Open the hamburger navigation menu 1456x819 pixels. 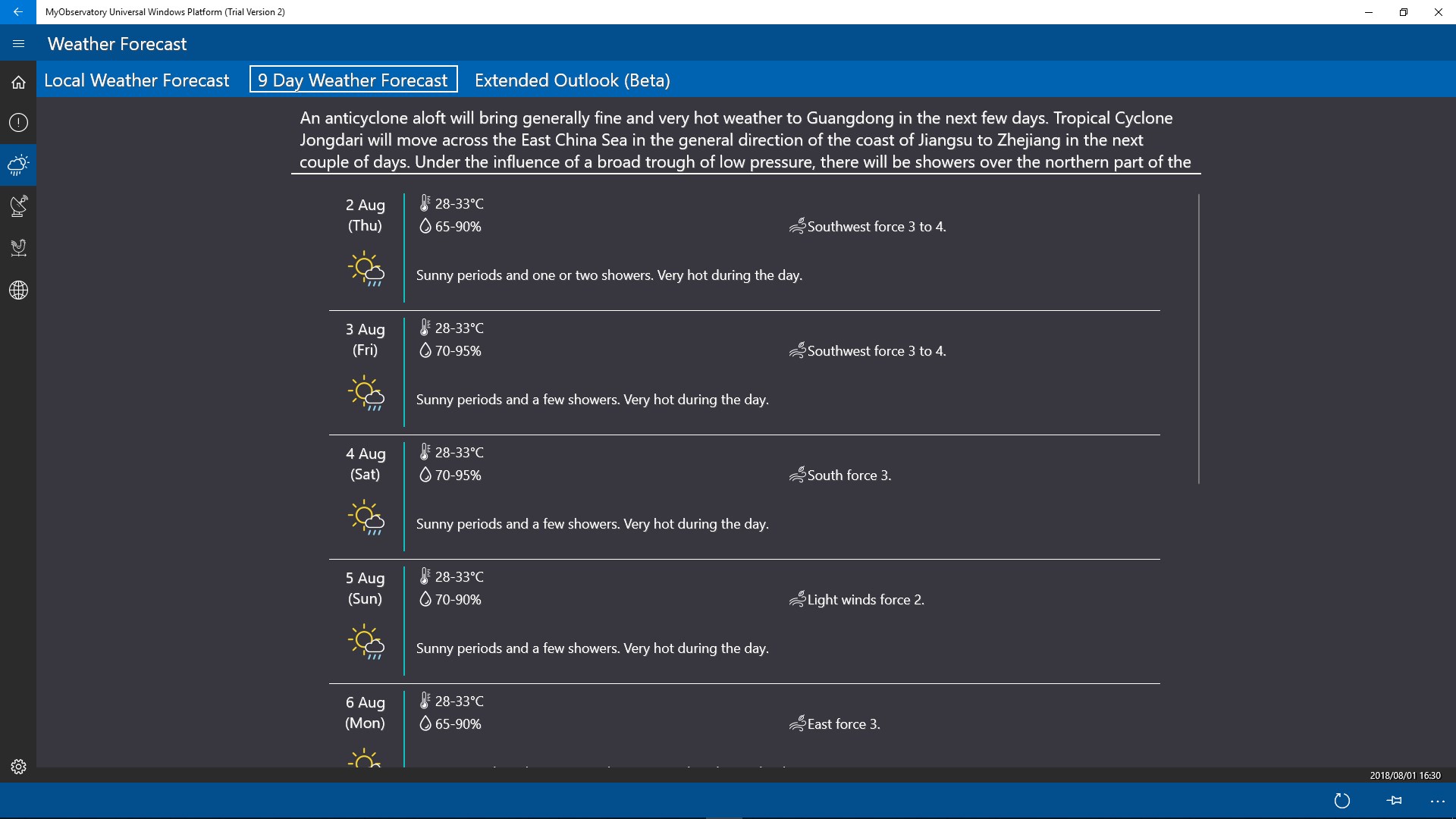(18, 43)
